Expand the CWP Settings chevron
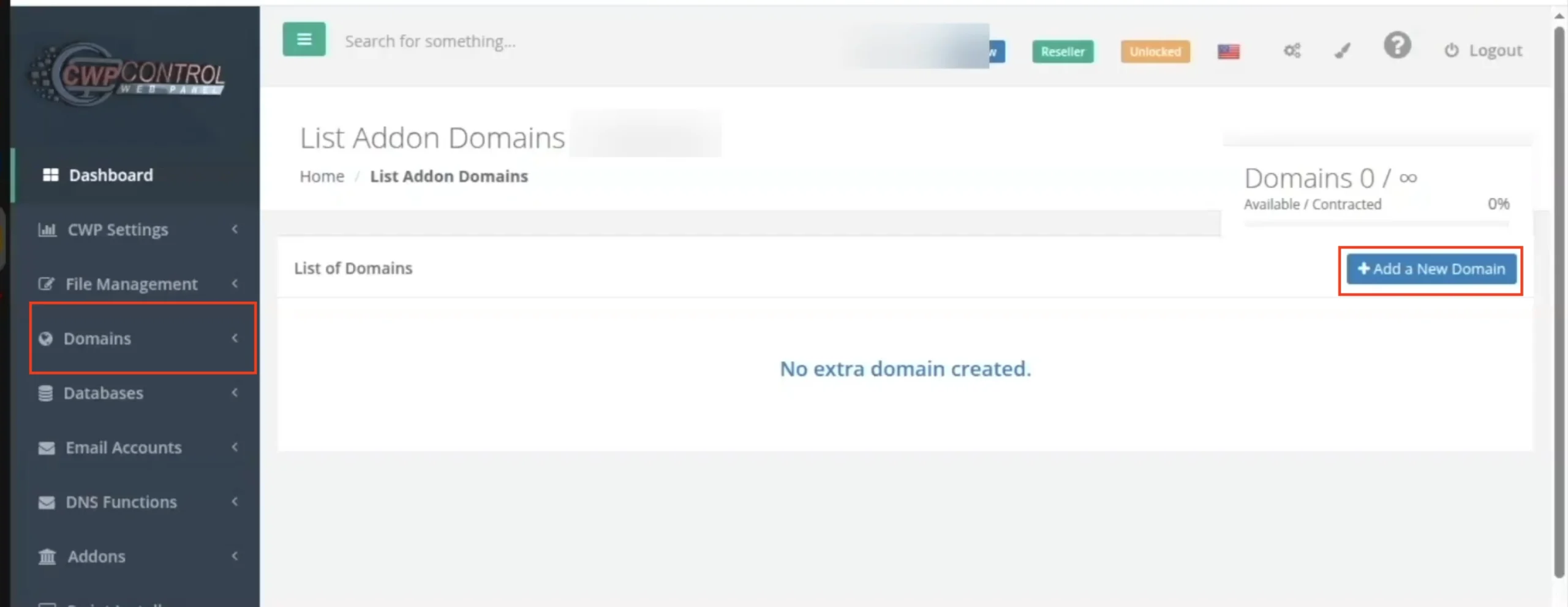This screenshot has height=607, width=1568. [x=235, y=229]
